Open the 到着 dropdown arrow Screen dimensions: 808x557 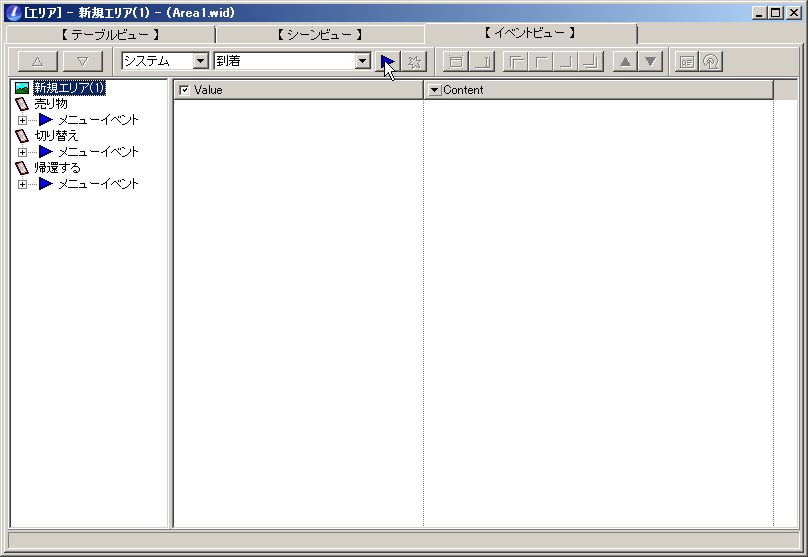(x=363, y=61)
